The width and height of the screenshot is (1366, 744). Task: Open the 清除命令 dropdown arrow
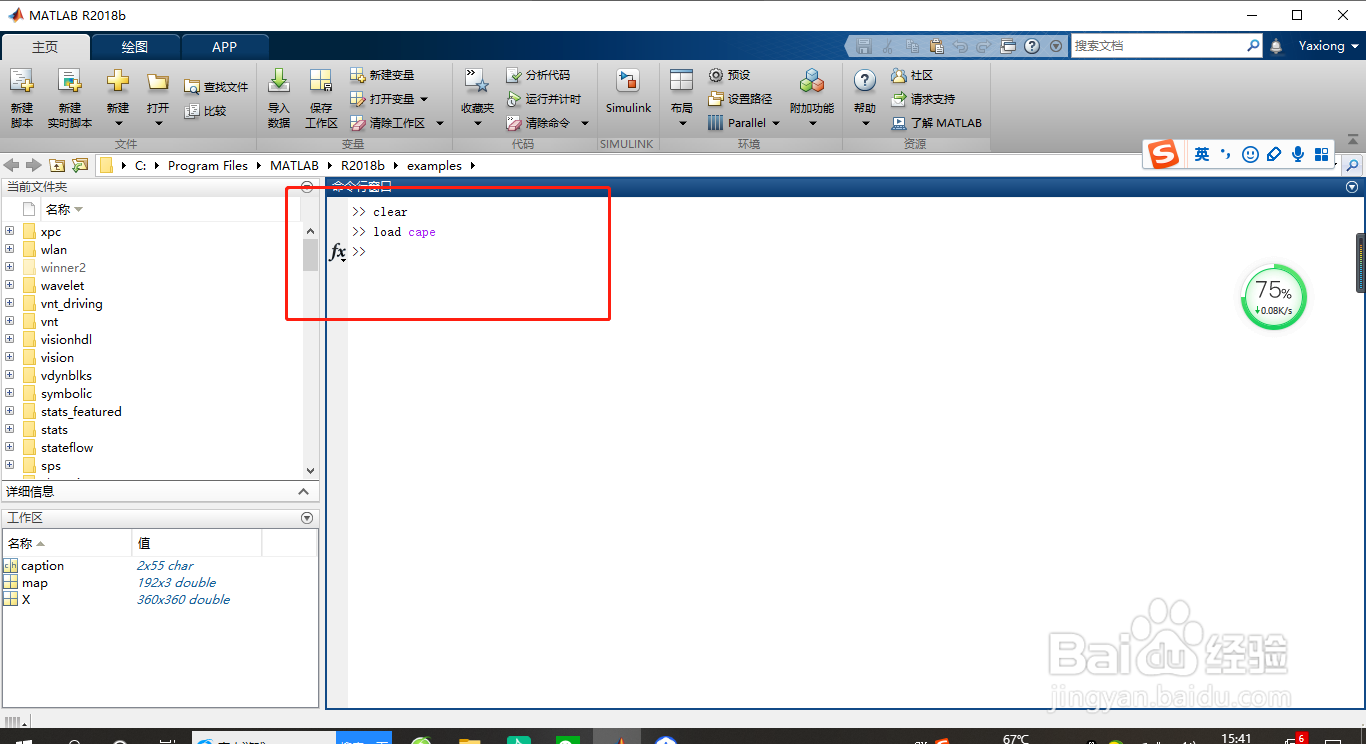pyautogui.click(x=585, y=123)
